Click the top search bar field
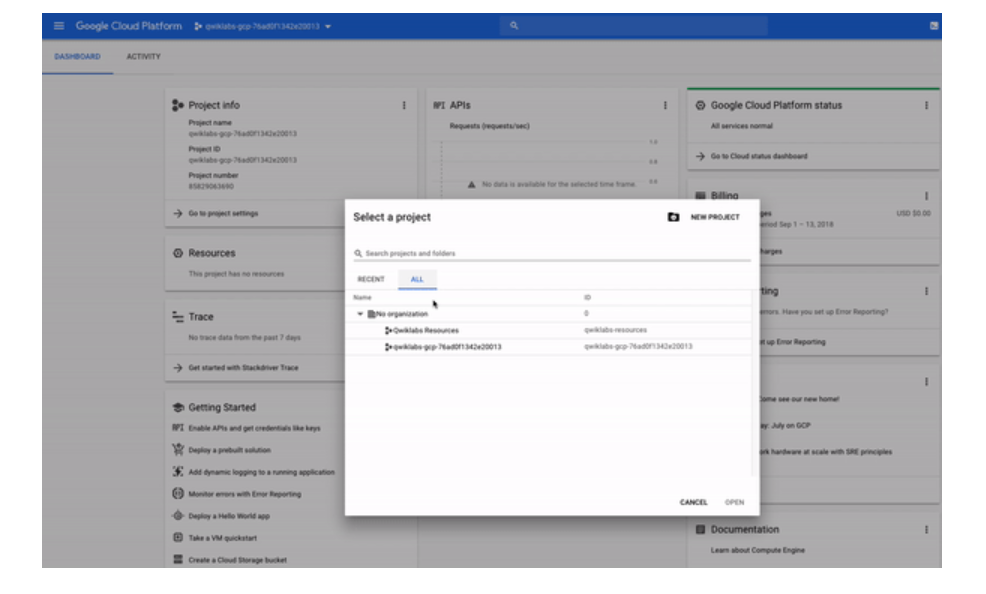The width and height of the screenshot is (986, 594). (634, 26)
